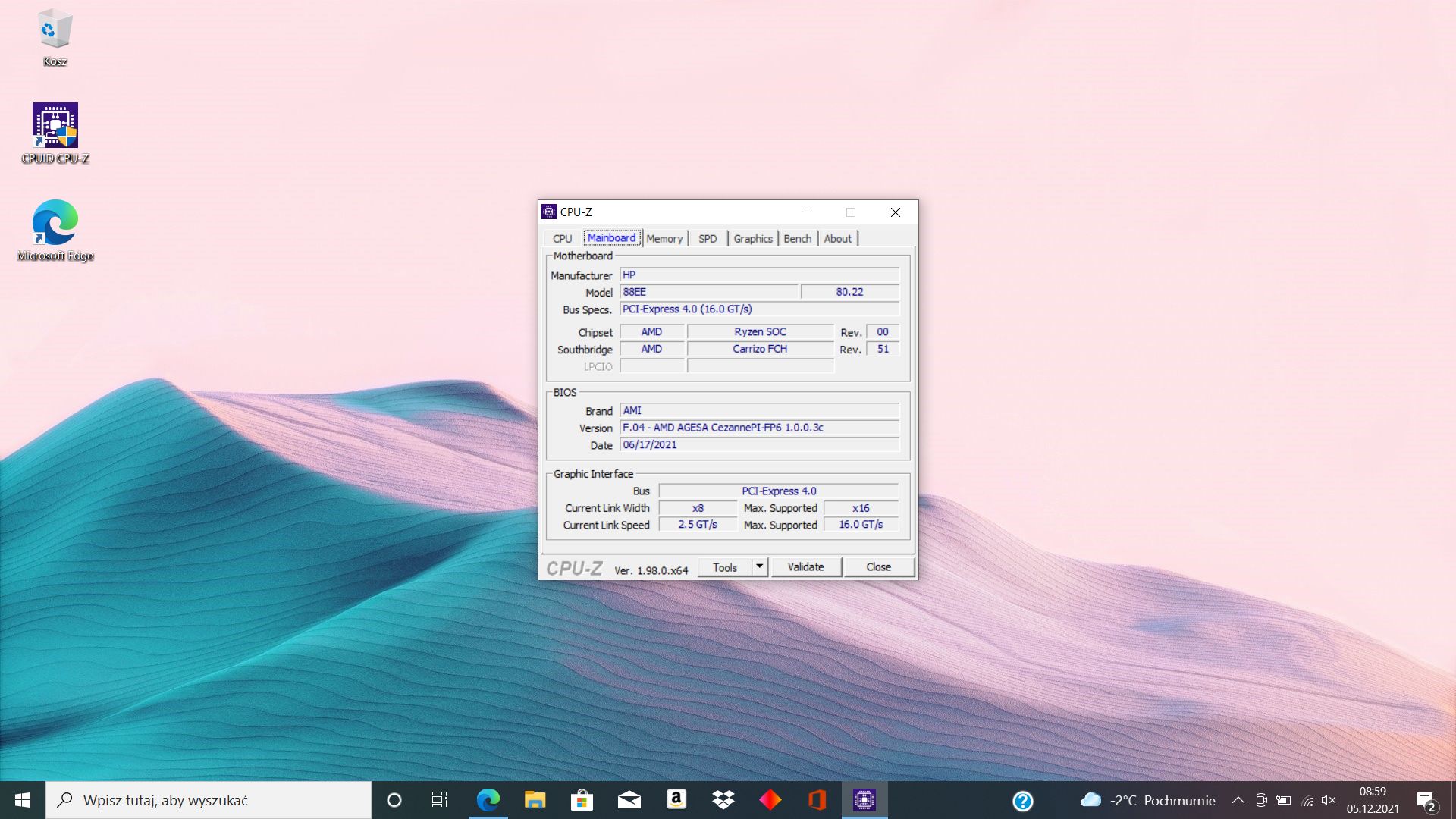Viewport: 1456px width, 819px height.
Task: Click the Cortana circle icon on taskbar
Action: (394, 800)
